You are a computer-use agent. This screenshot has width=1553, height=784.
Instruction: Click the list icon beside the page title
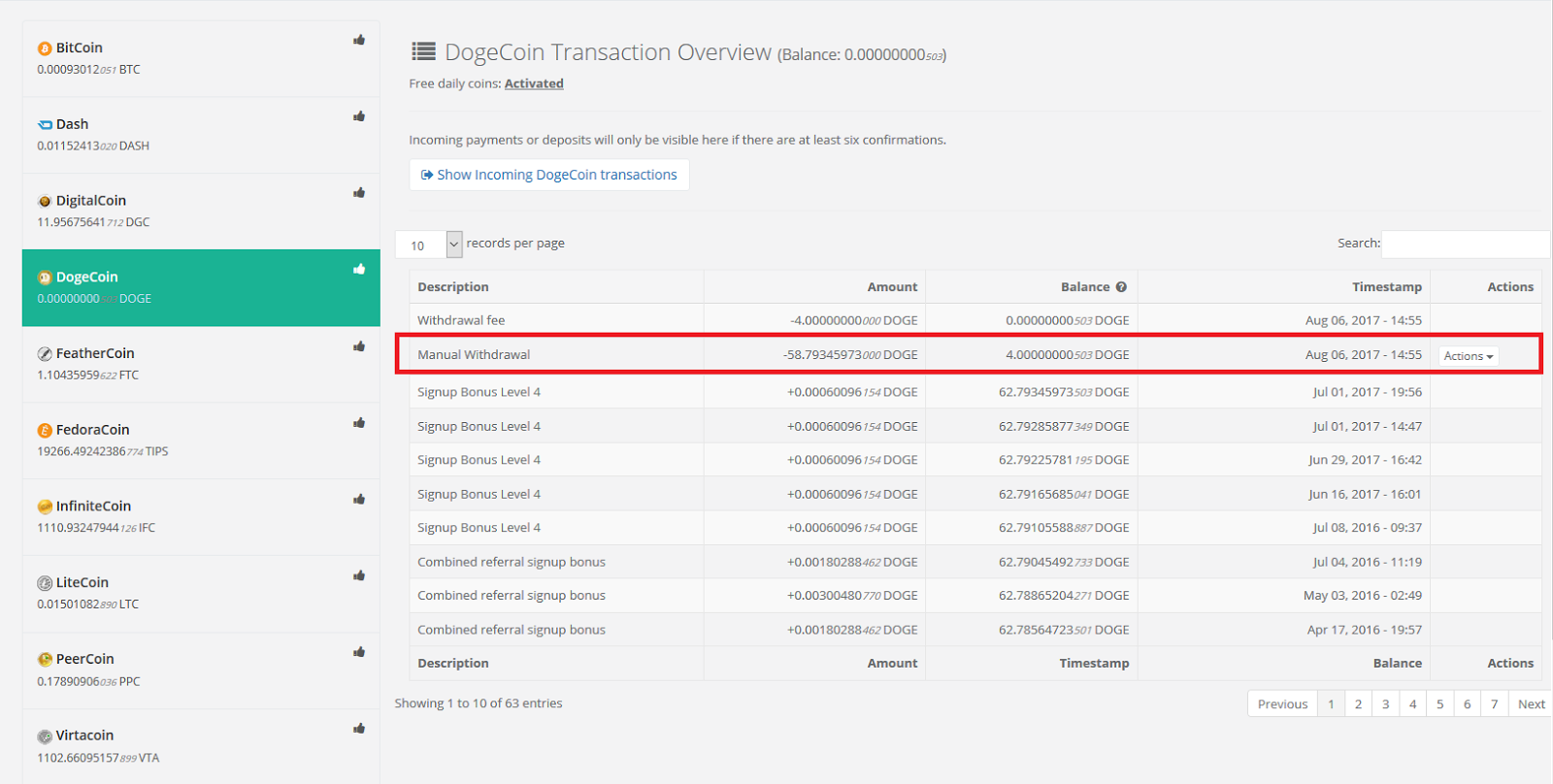pos(423,51)
